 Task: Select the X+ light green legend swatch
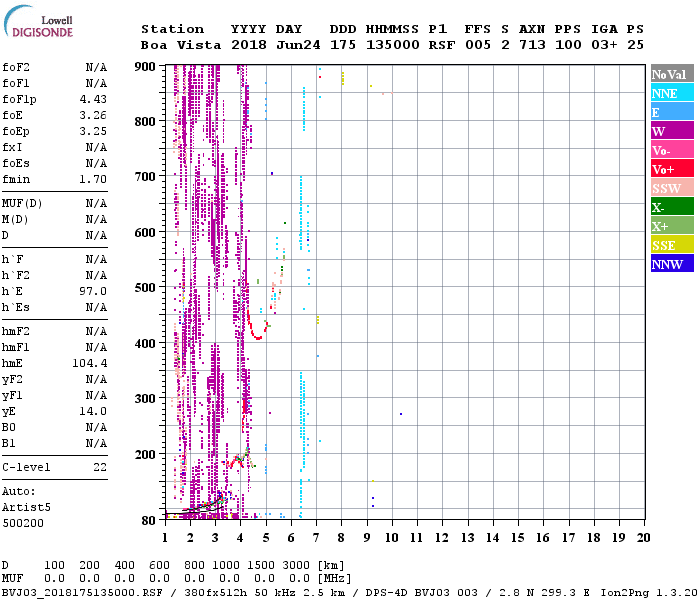click(x=672, y=225)
